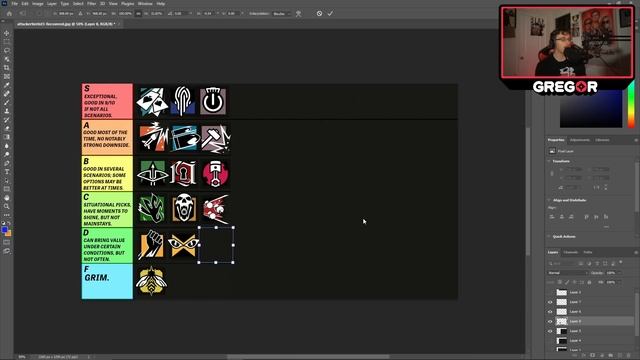Commit the transform with the checkmark icon
The width and height of the screenshot is (640, 360).
[x=330, y=13]
